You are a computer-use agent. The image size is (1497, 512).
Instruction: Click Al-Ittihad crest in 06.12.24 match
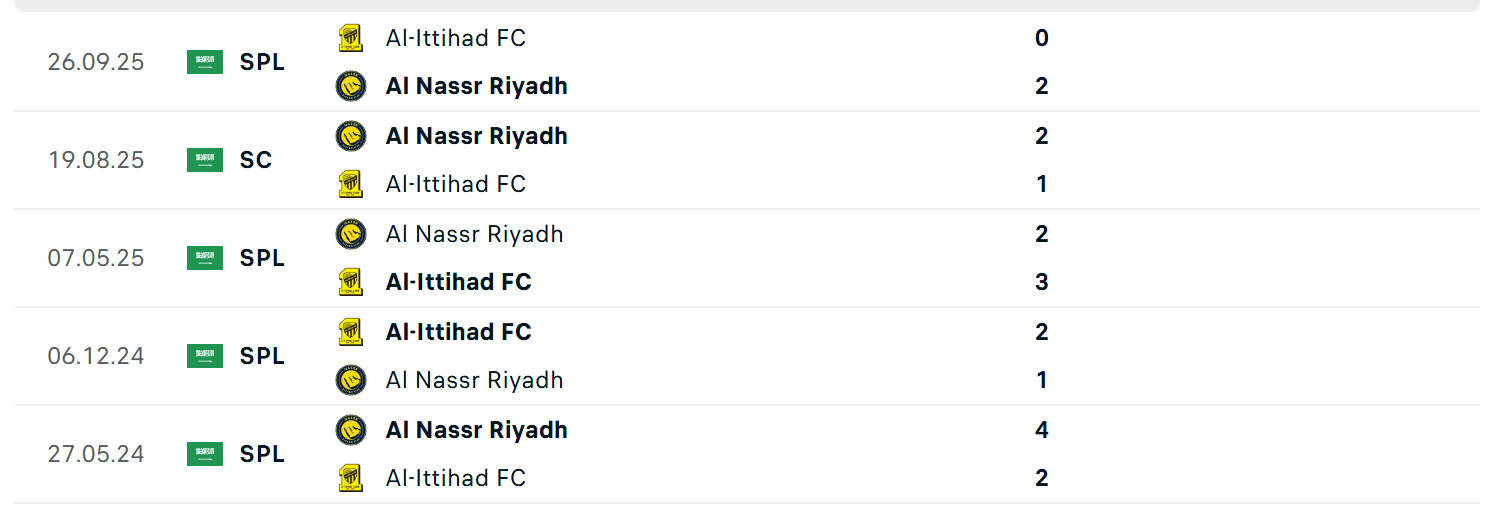pos(350,332)
